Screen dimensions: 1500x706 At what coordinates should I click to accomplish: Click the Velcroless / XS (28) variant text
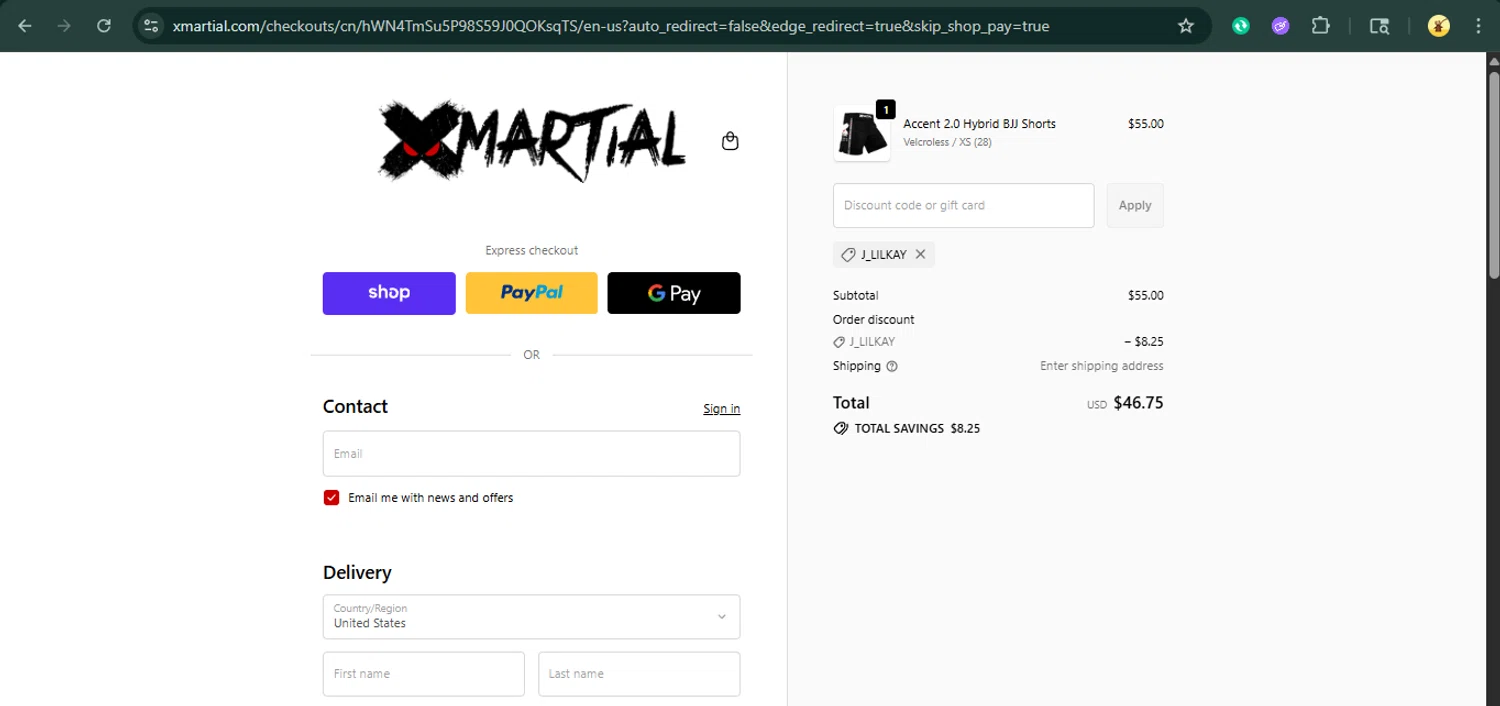[x=947, y=142]
